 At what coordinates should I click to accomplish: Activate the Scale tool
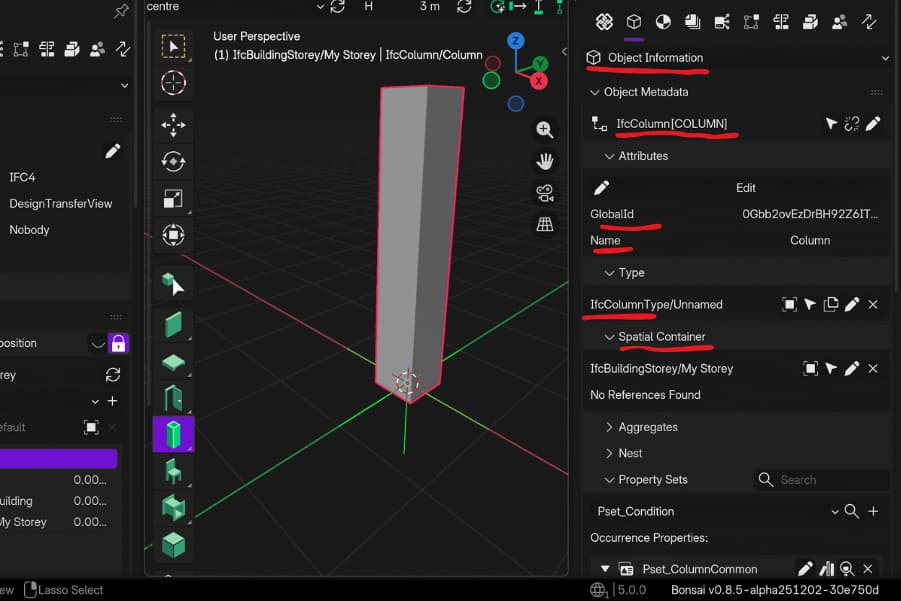tap(173, 197)
